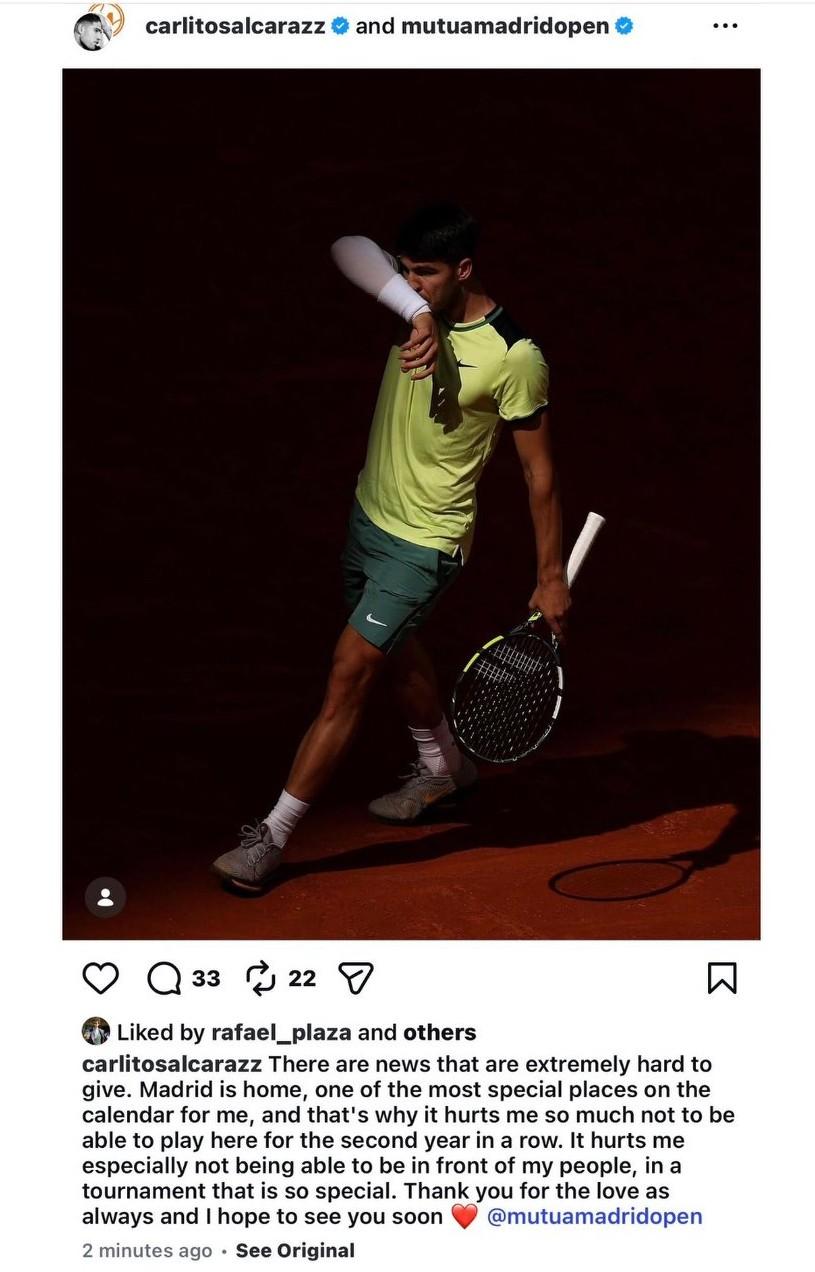Tap carlitosalcarazz name in caption
This screenshot has height=1272, width=815.
[x=172, y=1064]
